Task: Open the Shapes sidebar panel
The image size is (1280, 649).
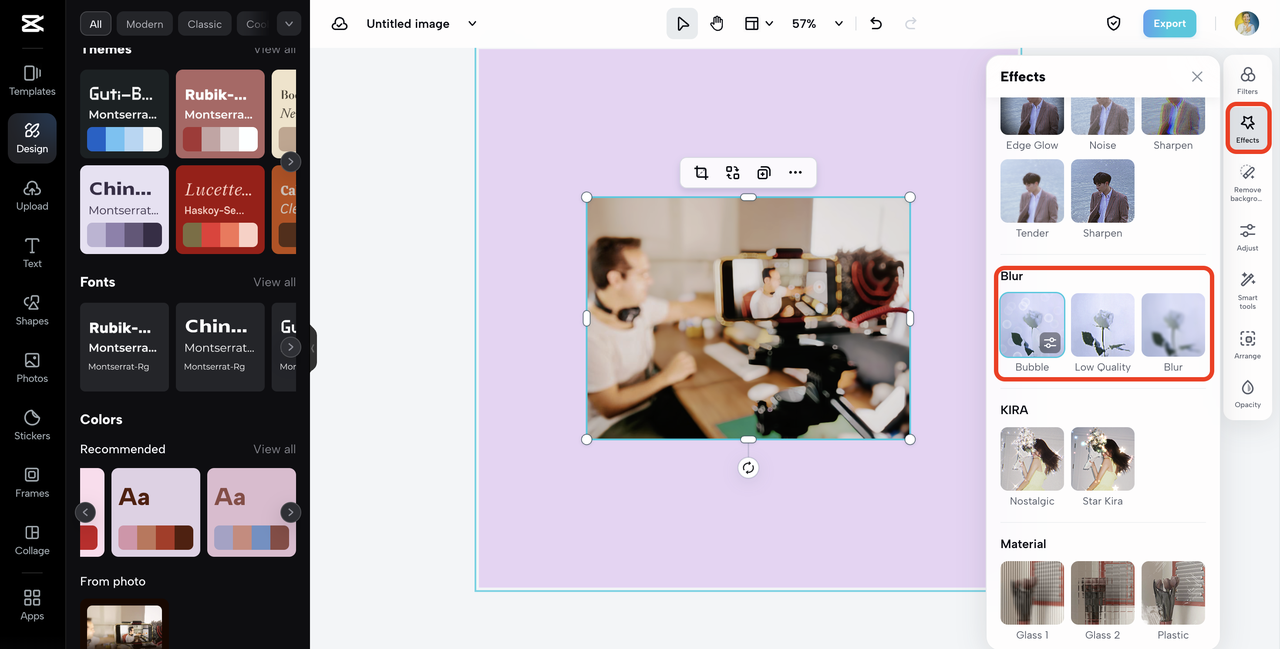Action: [x=32, y=310]
